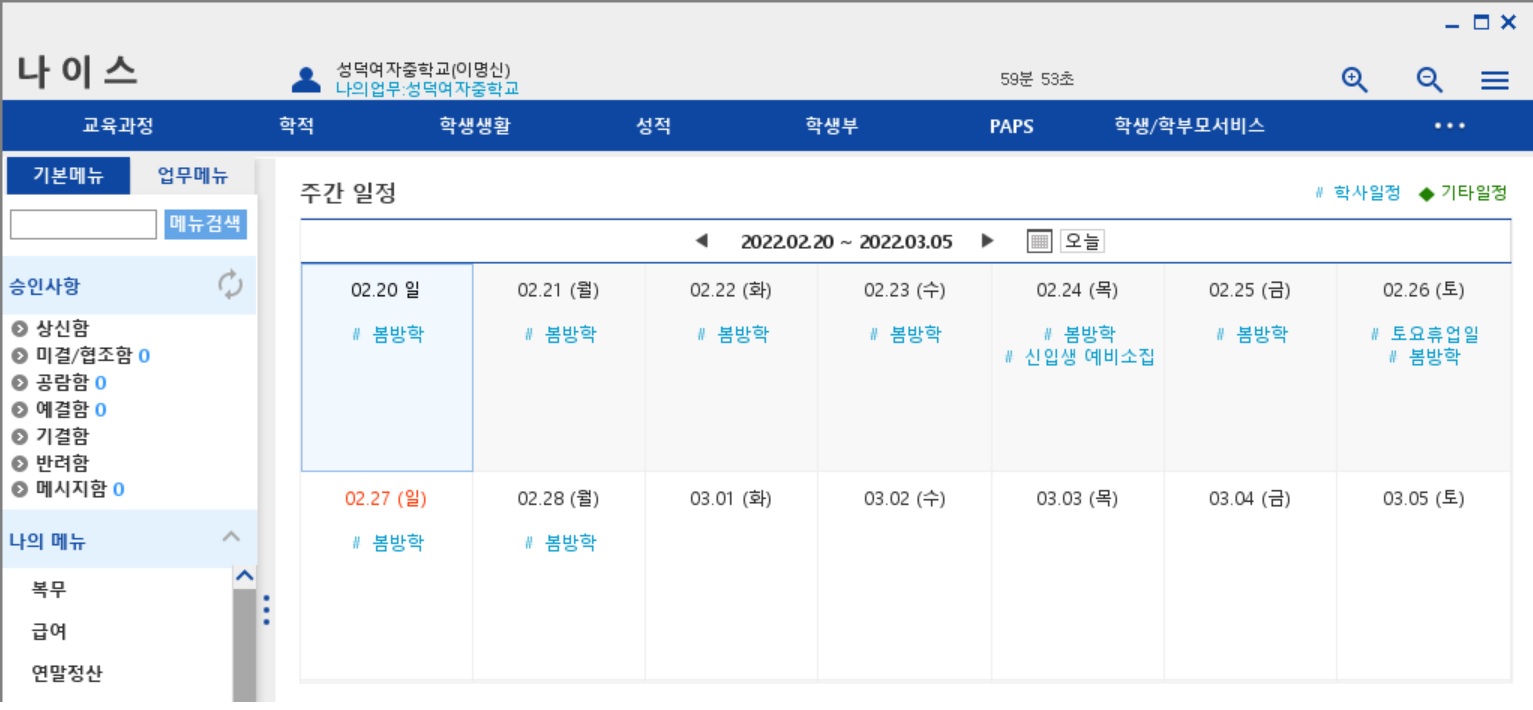
Task: Go to previous week with left arrow
Action: pyautogui.click(x=701, y=241)
